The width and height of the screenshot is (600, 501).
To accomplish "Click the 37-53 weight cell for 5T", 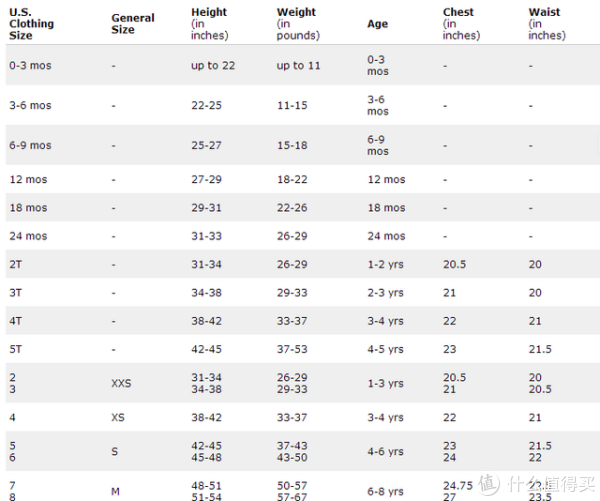I will click(292, 349).
